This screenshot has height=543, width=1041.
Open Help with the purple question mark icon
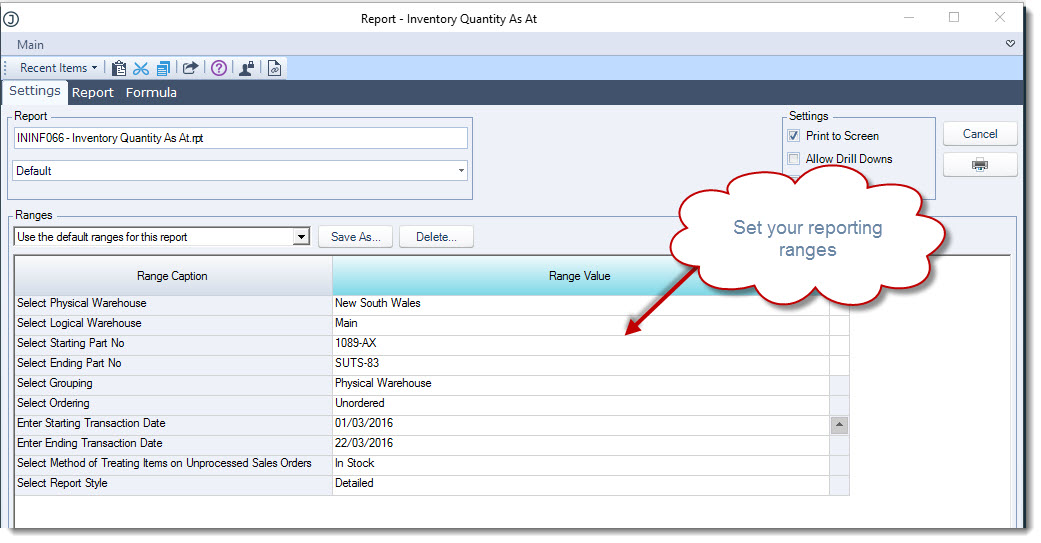click(219, 68)
